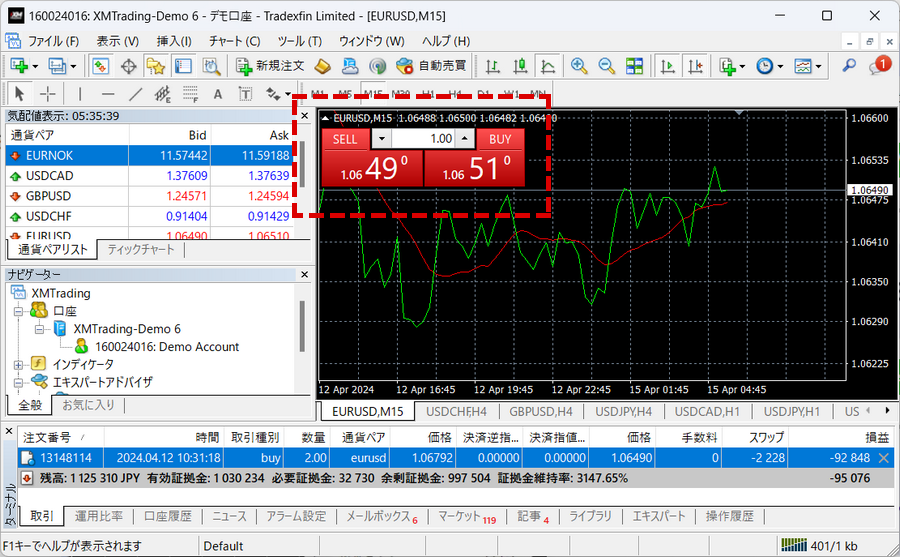Open the trading signals radio-wave icon
The image size is (900, 557).
tap(377, 66)
